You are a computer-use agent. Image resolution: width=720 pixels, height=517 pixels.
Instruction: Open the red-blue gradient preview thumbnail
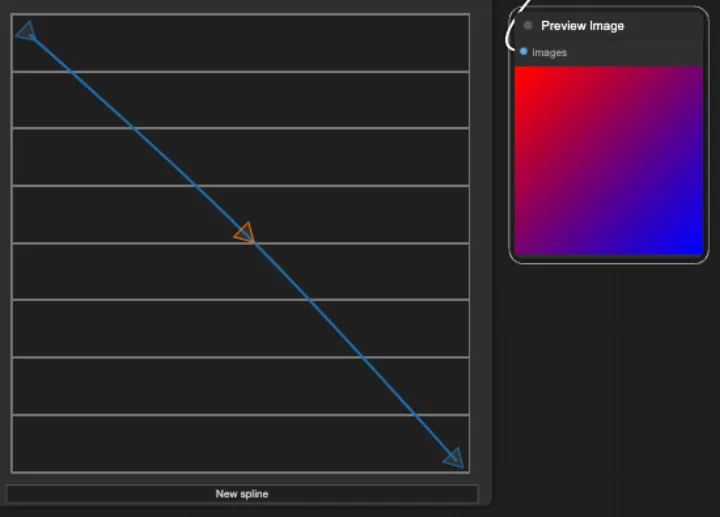pyautogui.click(x=608, y=160)
